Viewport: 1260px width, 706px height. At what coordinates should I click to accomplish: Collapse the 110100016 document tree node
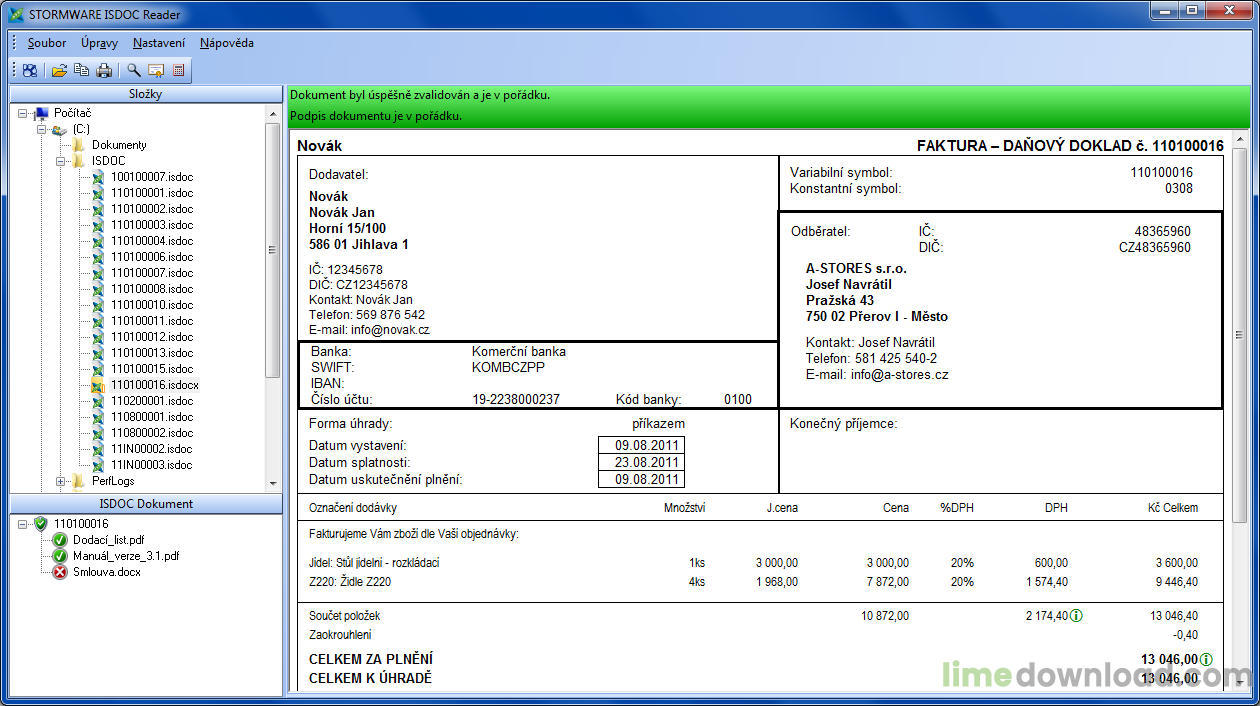click(22, 524)
